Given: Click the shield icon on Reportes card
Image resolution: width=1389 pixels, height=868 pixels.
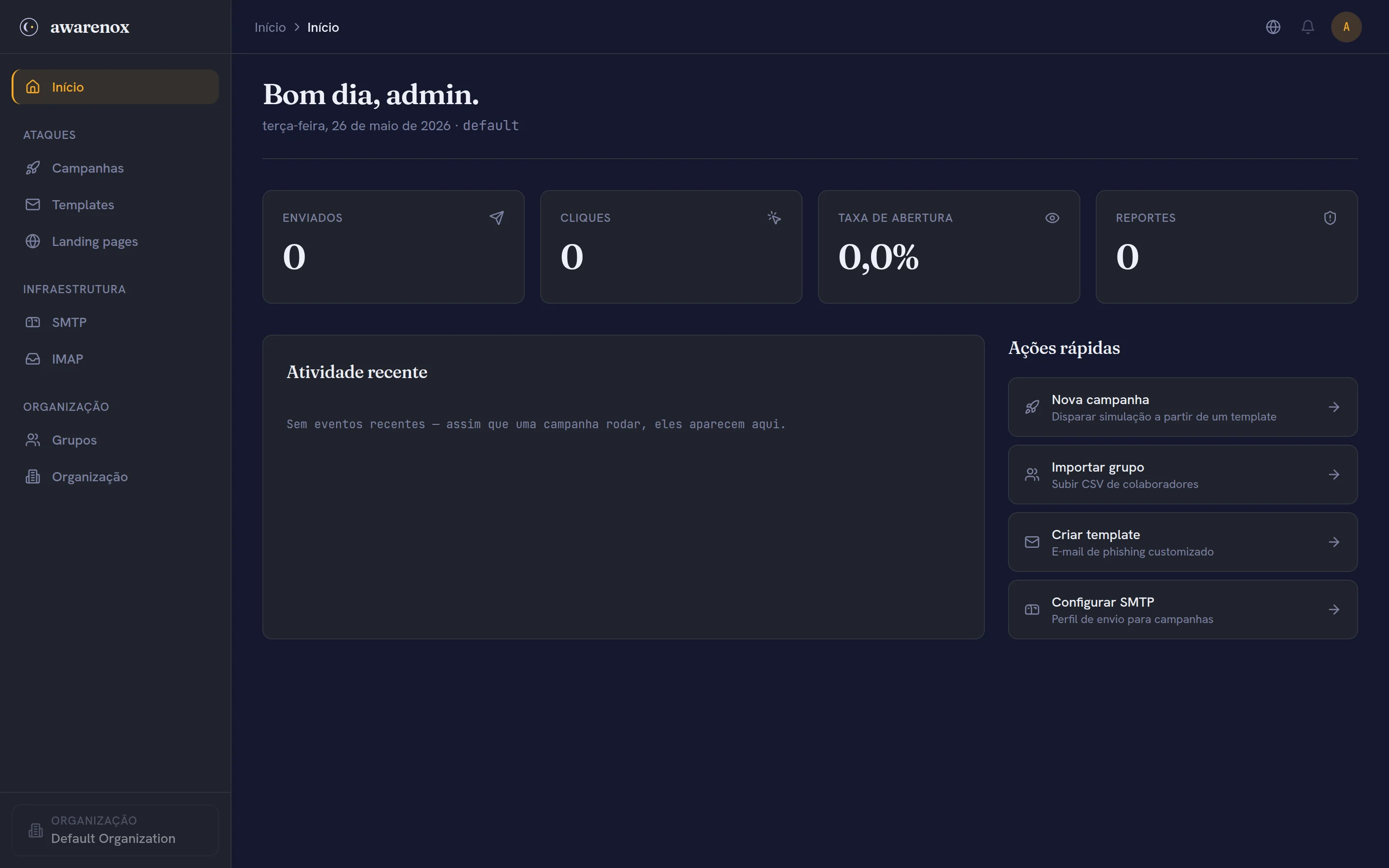Looking at the screenshot, I should [x=1330, y=217].
